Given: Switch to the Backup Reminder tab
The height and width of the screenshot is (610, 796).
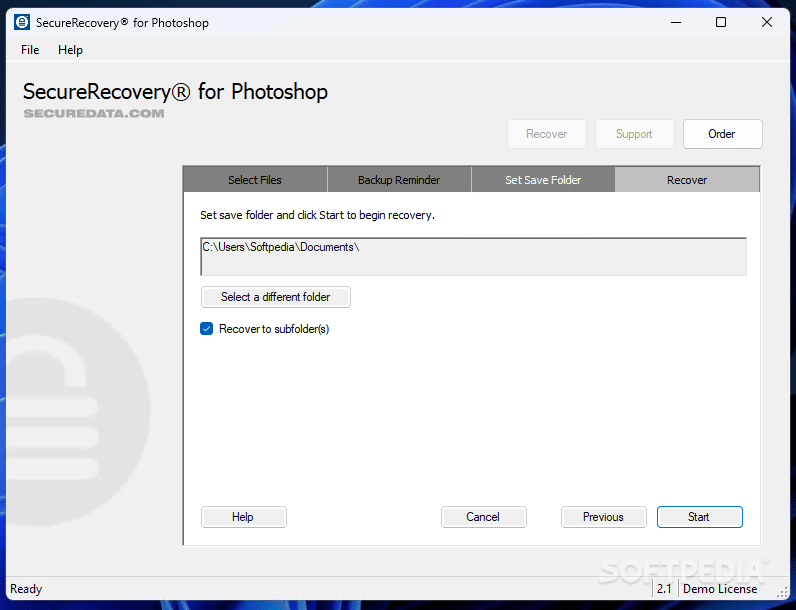Looking at the screenshot, I should 399,180.
